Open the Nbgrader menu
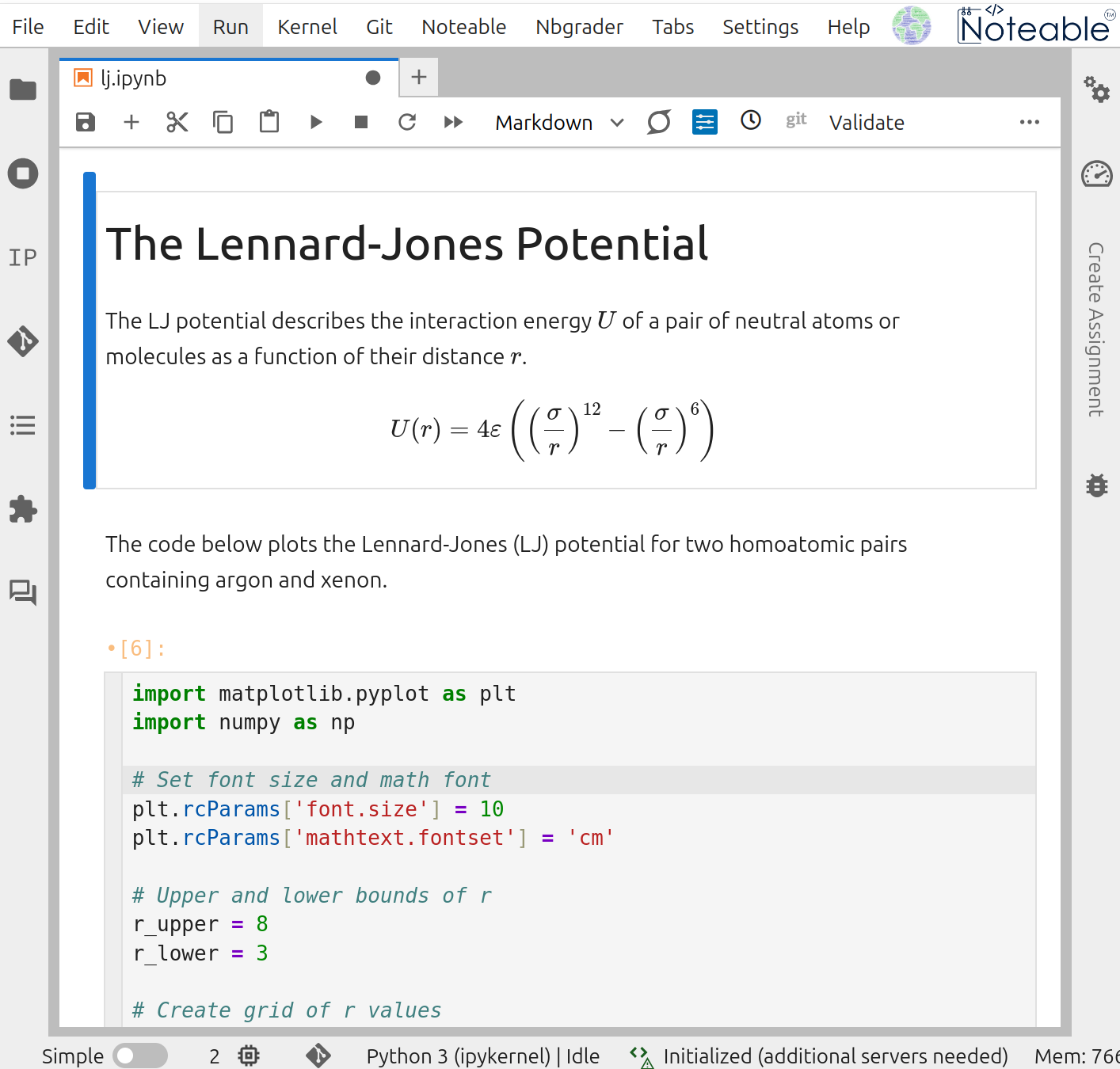 tap(579, 27)
